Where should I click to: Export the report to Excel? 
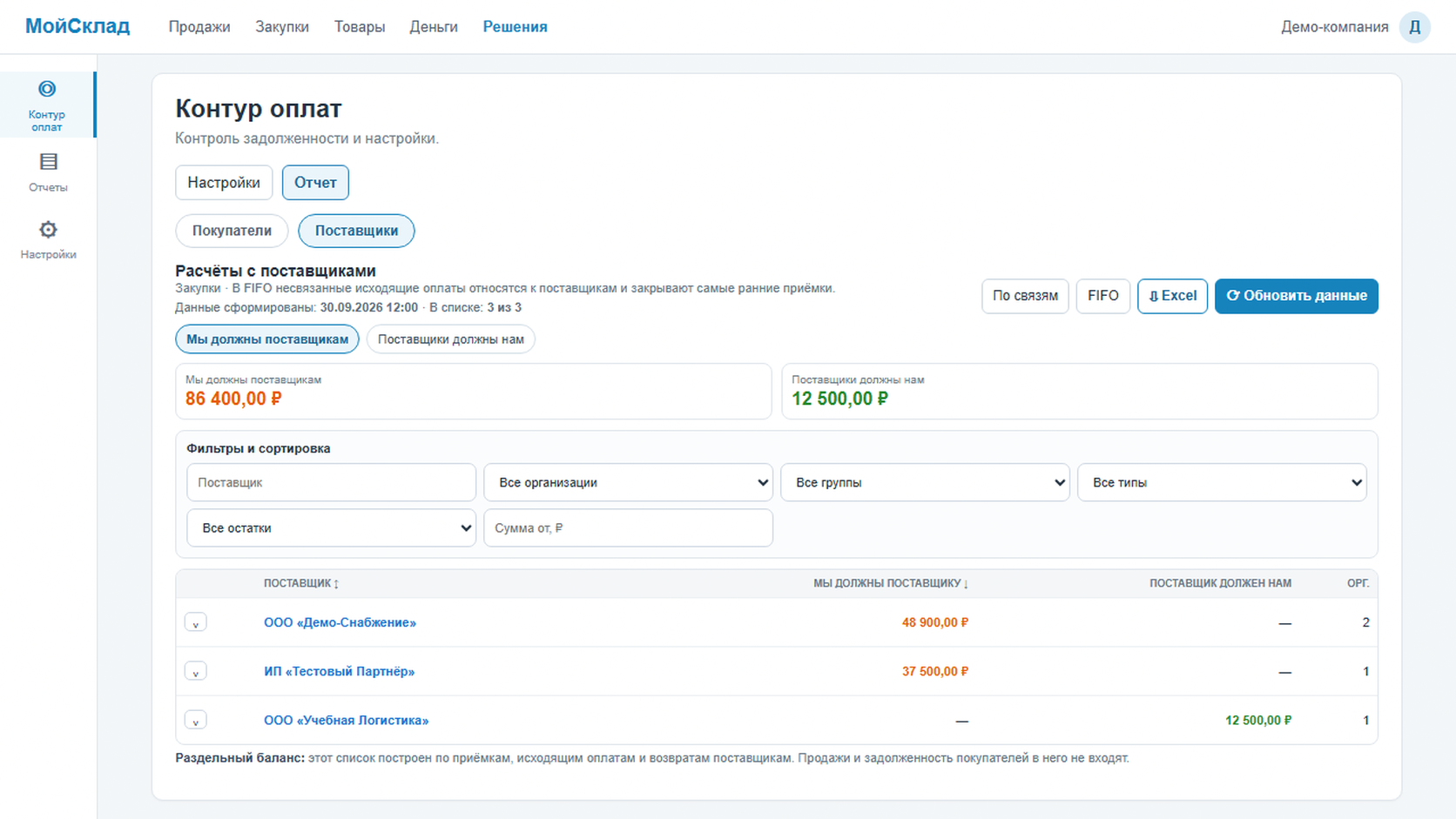click(1172, 296)
